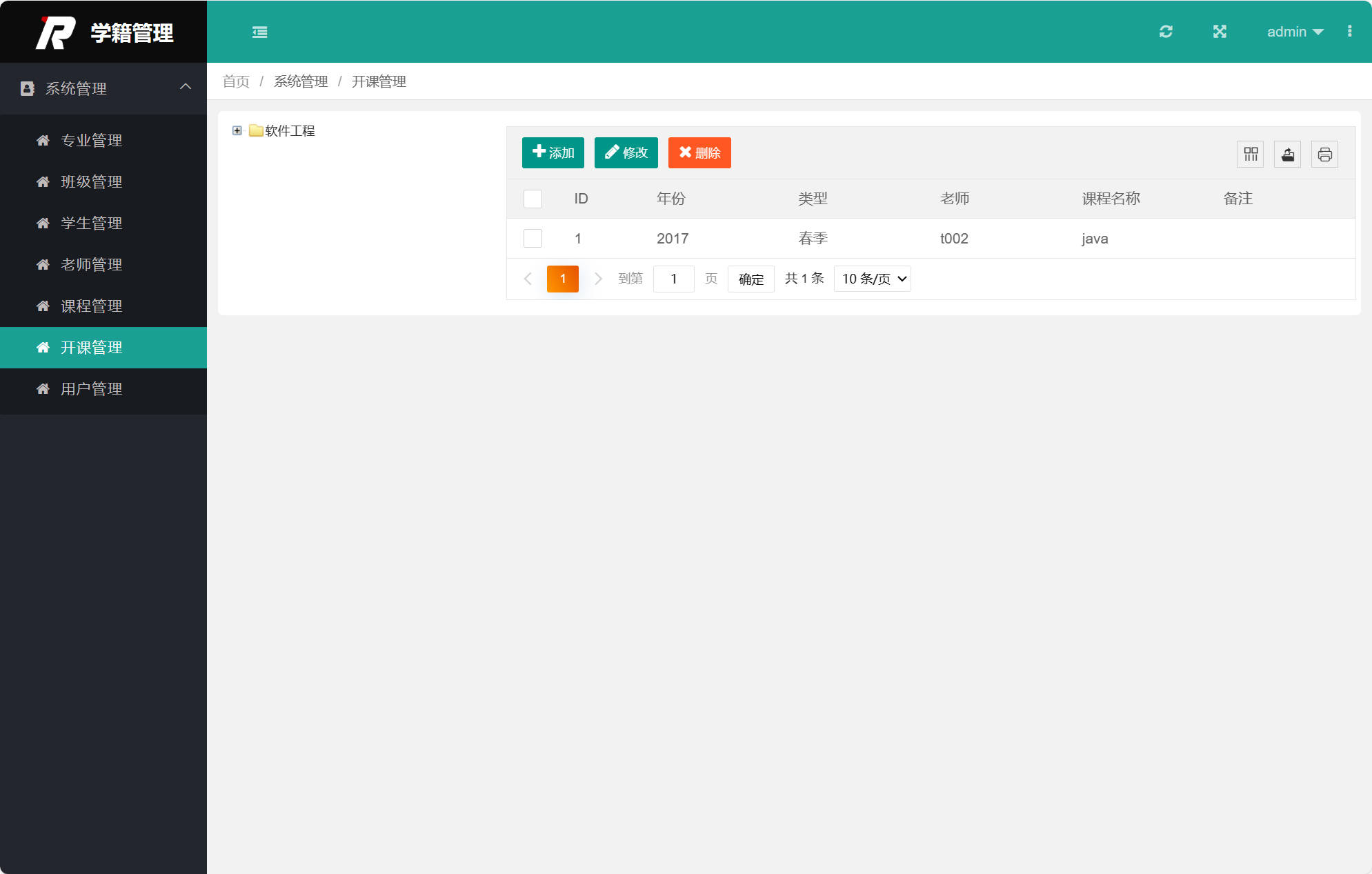
Task: Click the page number input field
Action: 673,279
